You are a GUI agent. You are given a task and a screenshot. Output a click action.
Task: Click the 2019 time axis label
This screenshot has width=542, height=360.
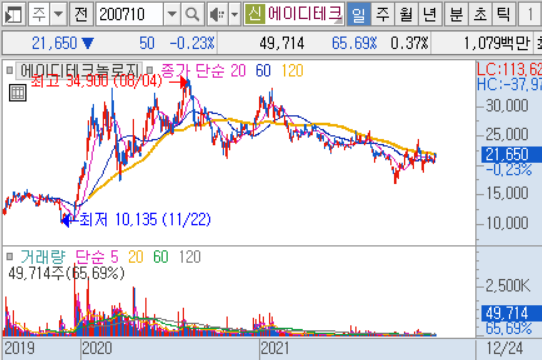pos(19,348)
